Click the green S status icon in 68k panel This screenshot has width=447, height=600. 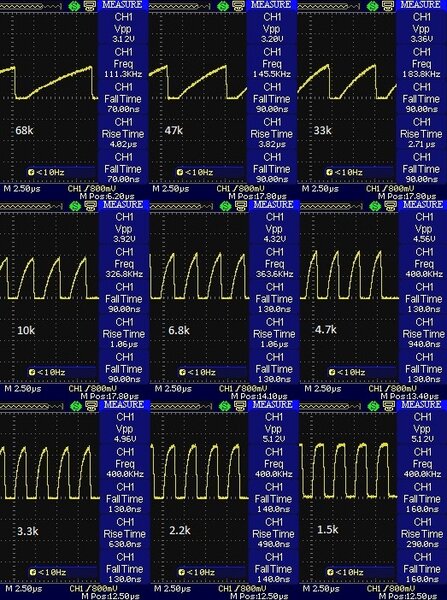(74, 6)
